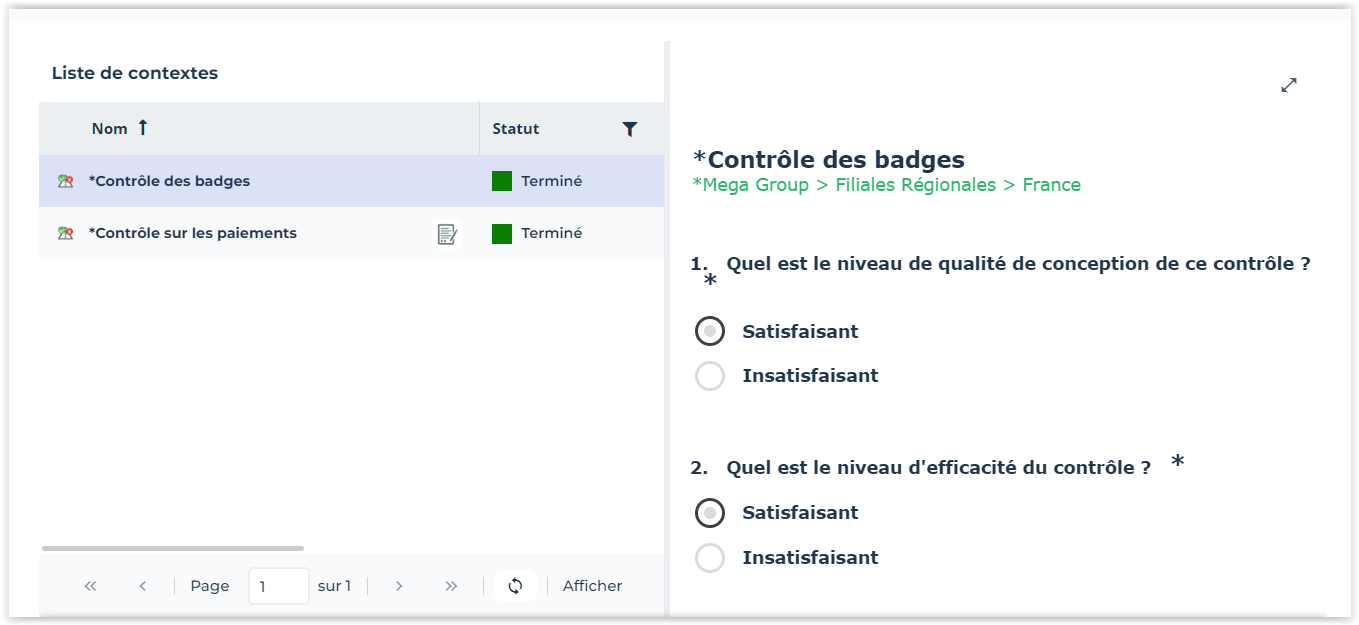The width and height of the screenshot is (1359, 625).
Task: Choose Insatisfaisant for control efficacité question
Action: pos(710,558)
